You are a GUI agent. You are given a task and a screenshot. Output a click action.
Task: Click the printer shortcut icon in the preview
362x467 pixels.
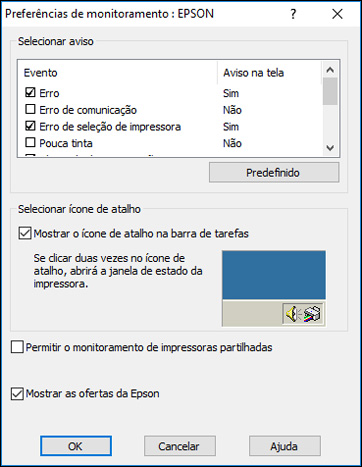pyautogui.click(x=312, y=314)
